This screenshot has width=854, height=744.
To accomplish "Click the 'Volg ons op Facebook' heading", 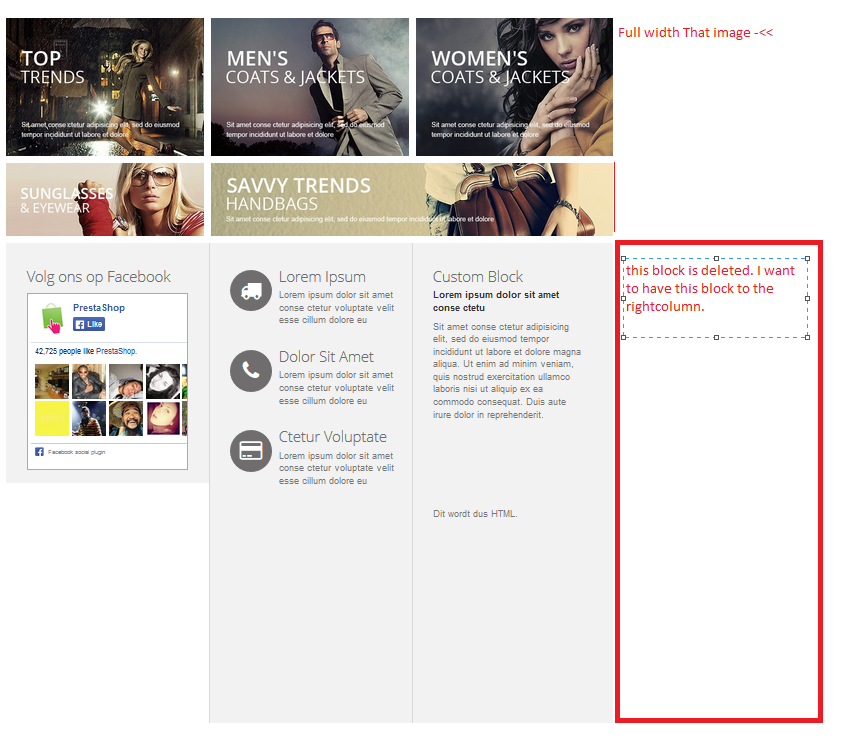I will point(99,277).
